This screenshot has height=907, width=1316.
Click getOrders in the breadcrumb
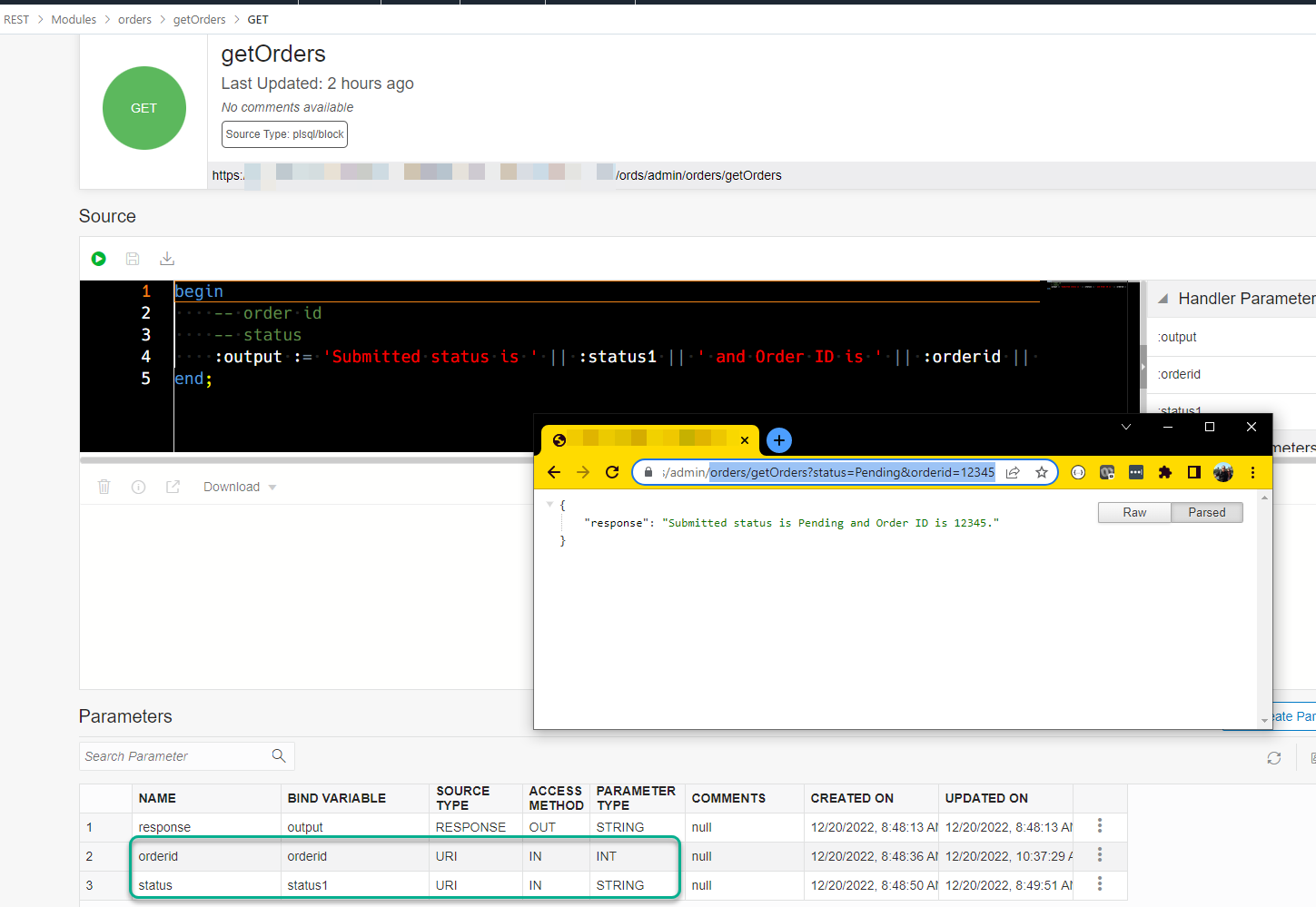point(200,19)
